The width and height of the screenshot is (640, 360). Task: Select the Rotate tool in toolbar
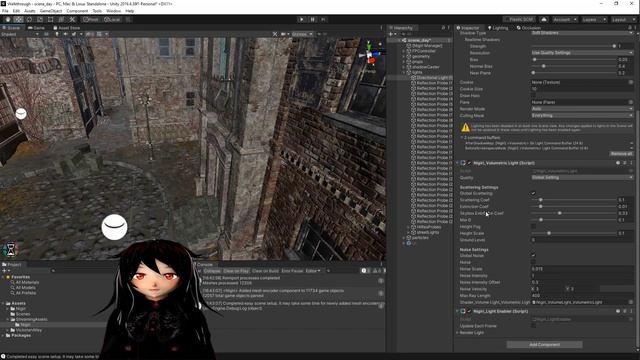pos(29,20)
